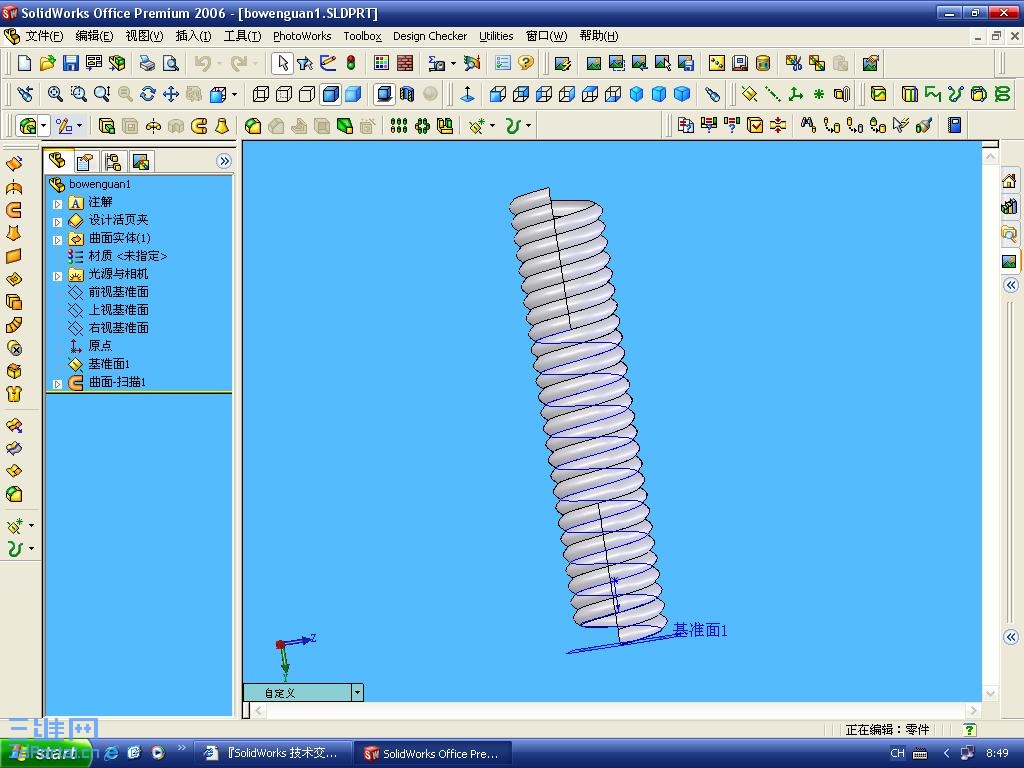Screen dimensions: 1024x768
Task: Toggle Shadows in Shaded Mode
Action: tap(384, 94)
